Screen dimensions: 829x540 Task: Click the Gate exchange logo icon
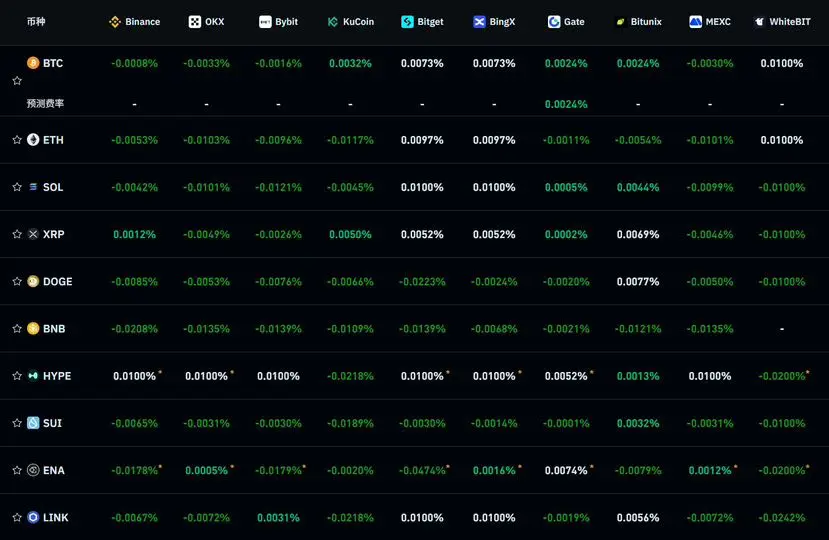pyautogui.click(x=554, y=22)
